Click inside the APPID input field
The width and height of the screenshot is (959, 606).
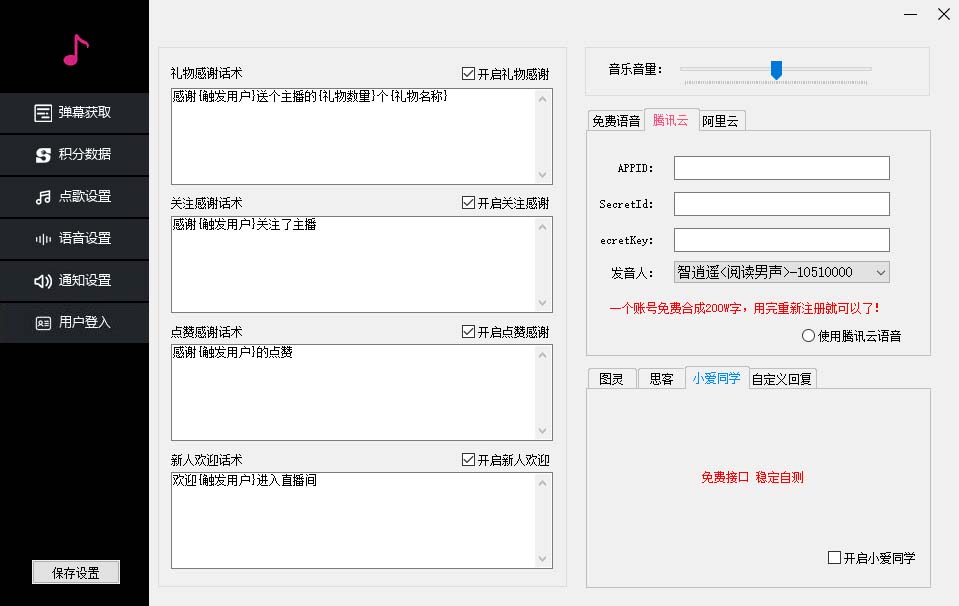coord(781,167)
